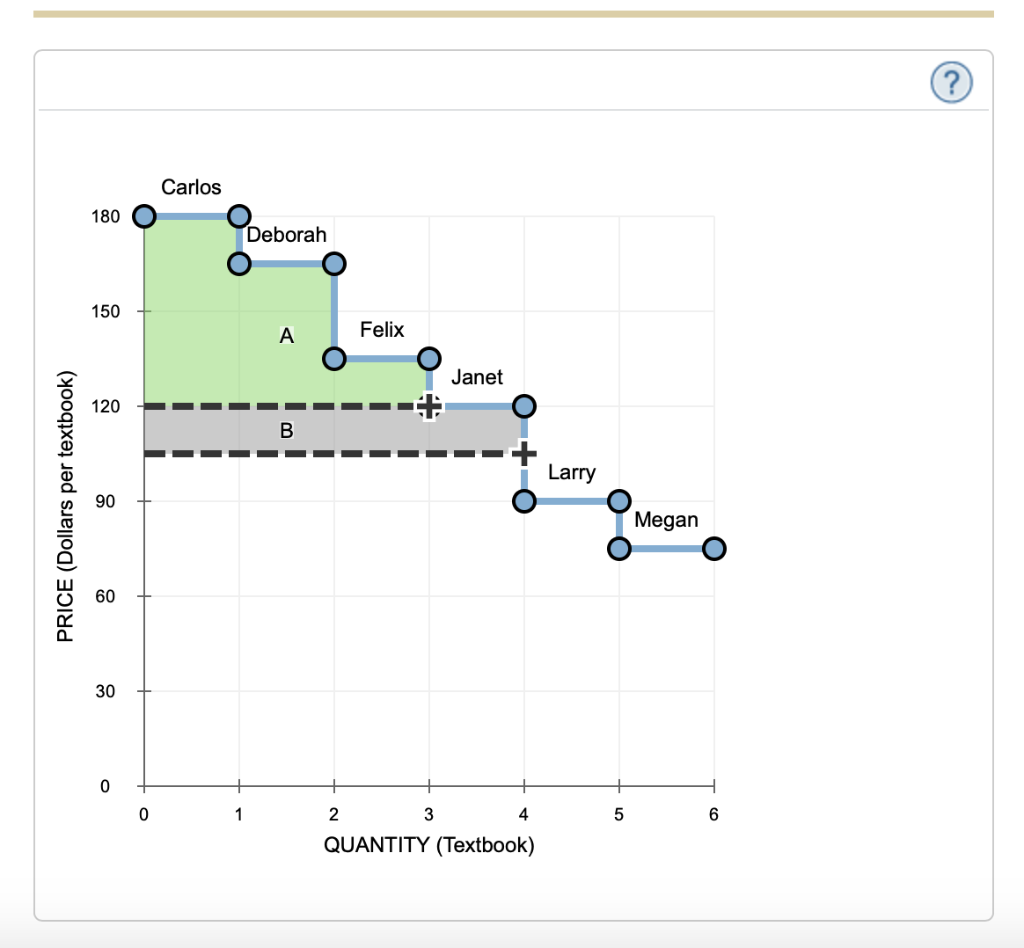Click Felix's point at price 135
The width and height of the screenshot is (1024, 948).
(333, 357)
